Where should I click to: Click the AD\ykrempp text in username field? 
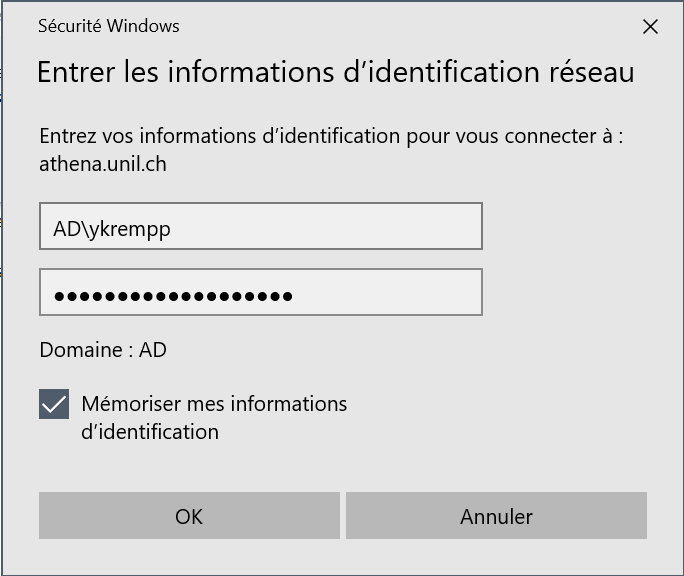click(112, 229)
